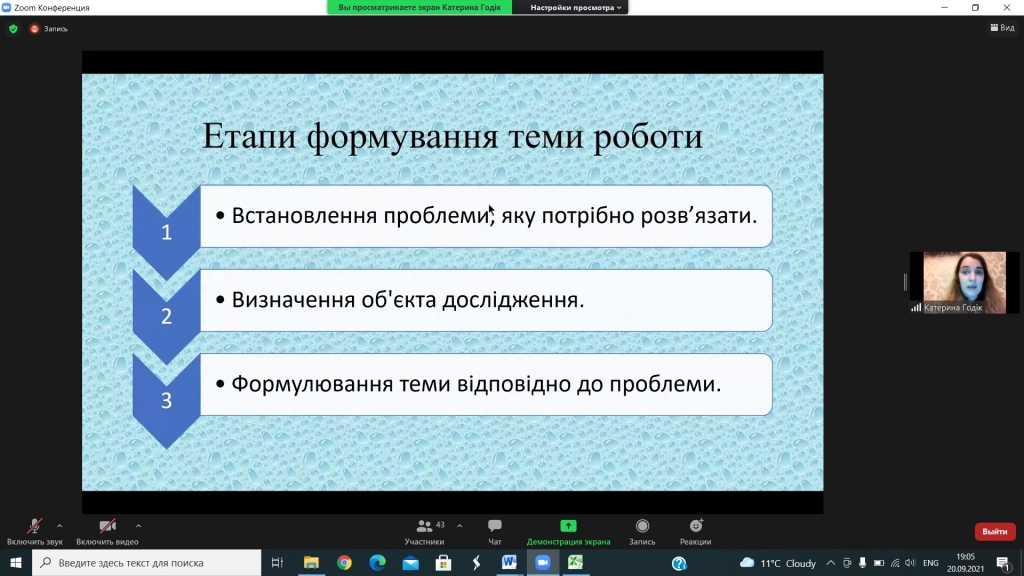Open the Реакции reactions menu
The height and width of the screenshot is (576, 1024).
696,526
